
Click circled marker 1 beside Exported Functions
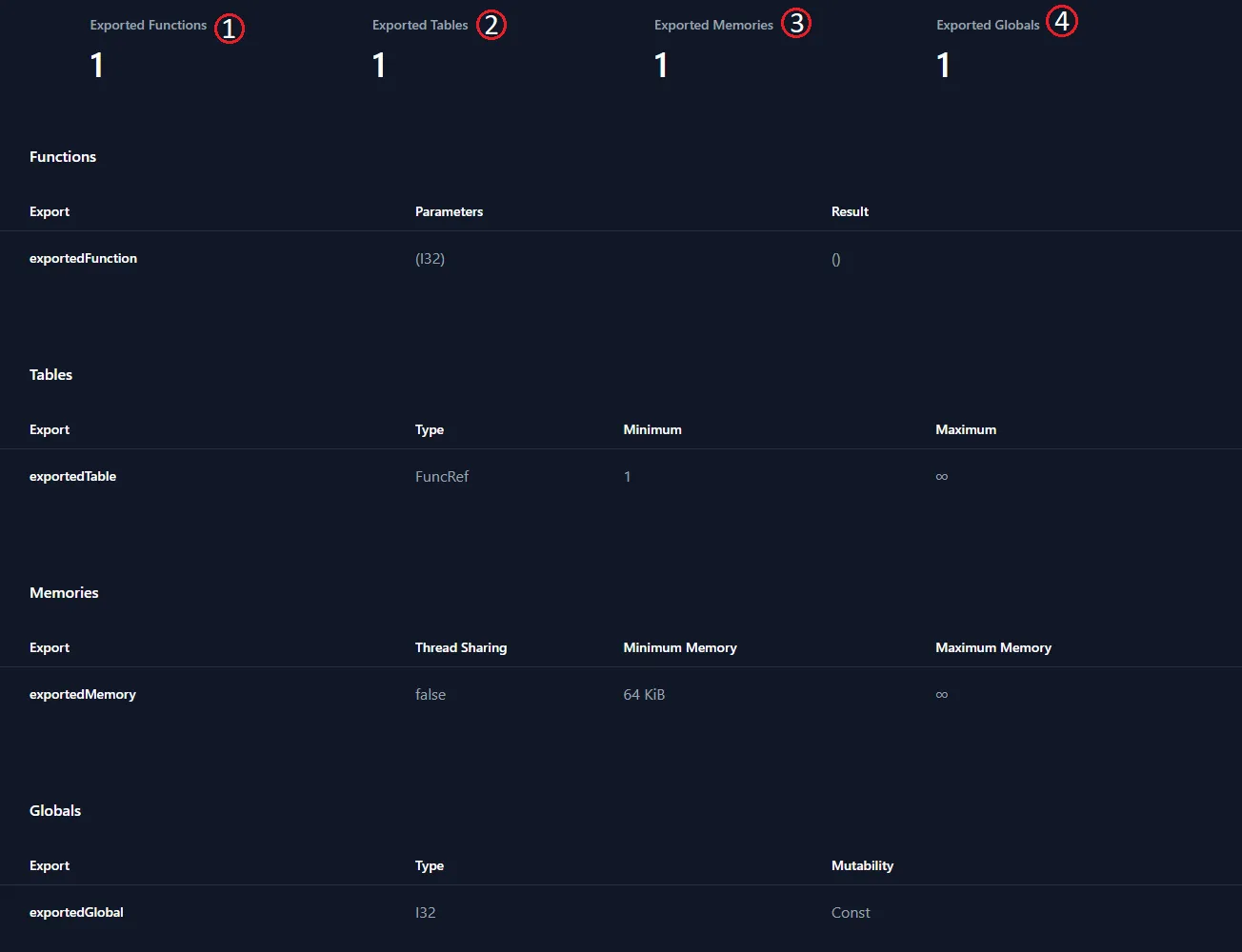229,28
